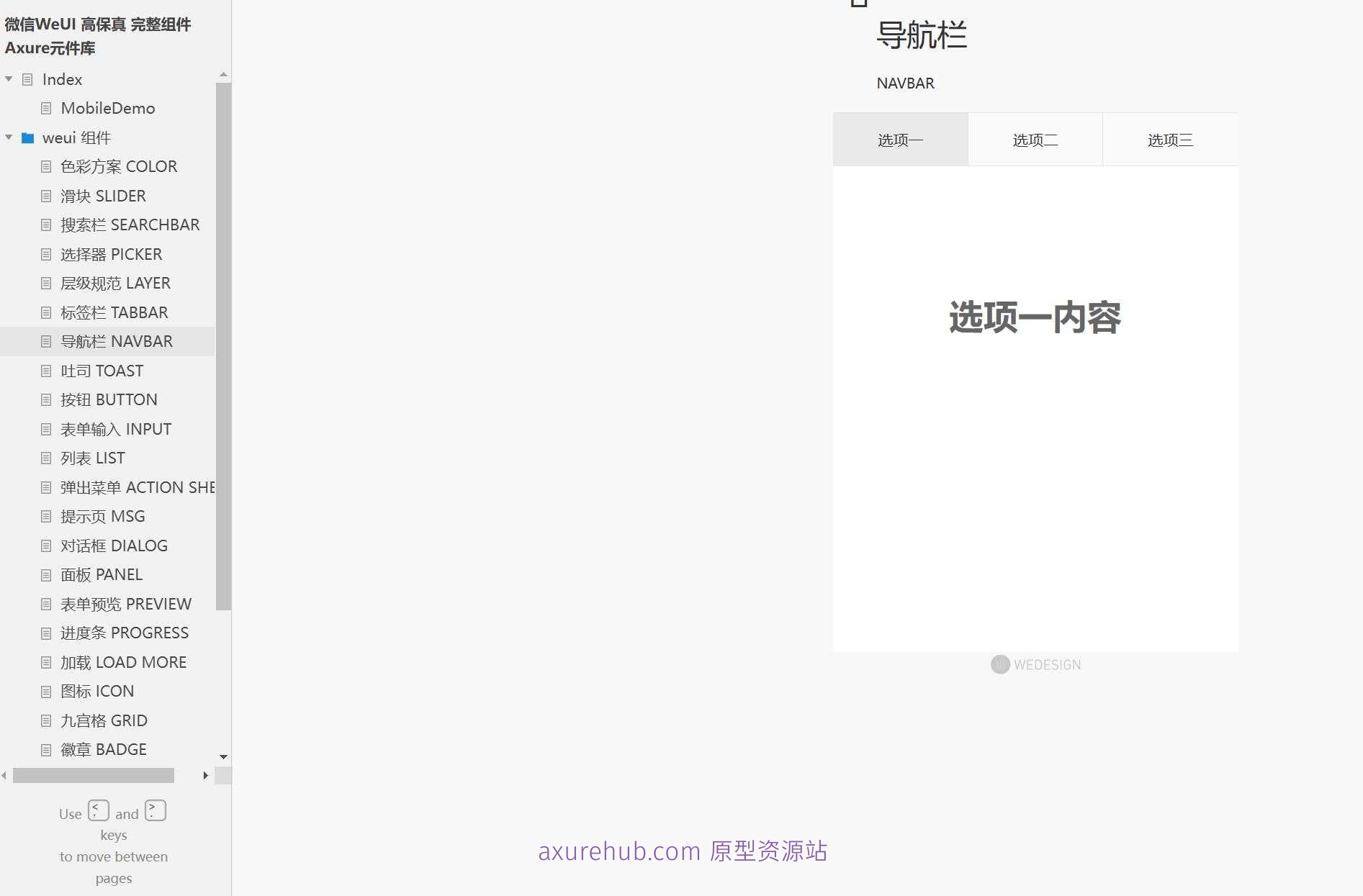Viewport: 1363px width, 896px height.
Task: Click the page icon beside 吐司 TOAST
Action: click(45, 371)
